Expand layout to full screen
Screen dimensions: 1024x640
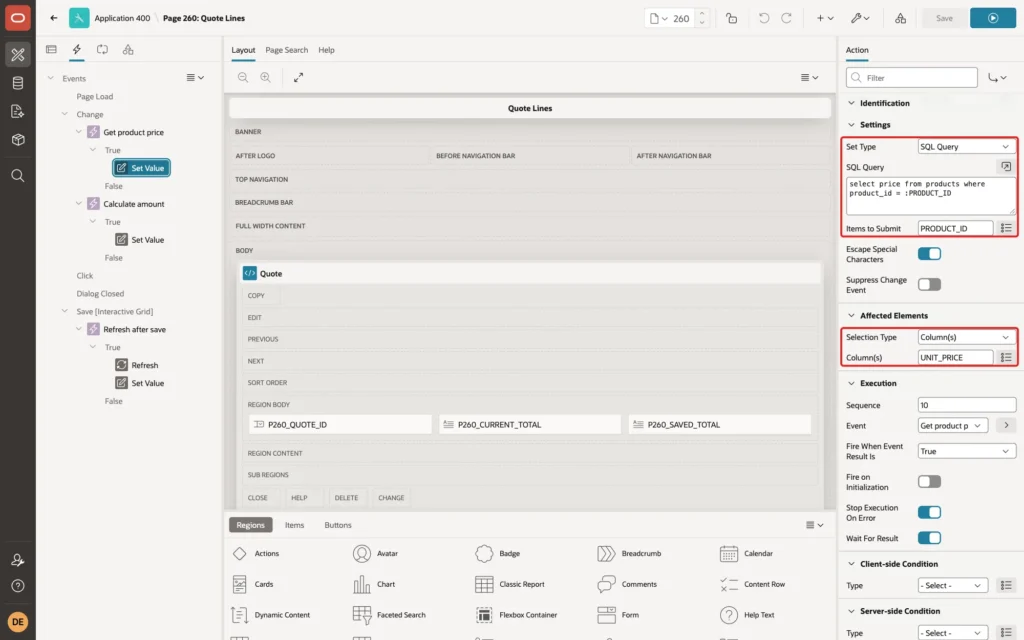pos(298,77)
